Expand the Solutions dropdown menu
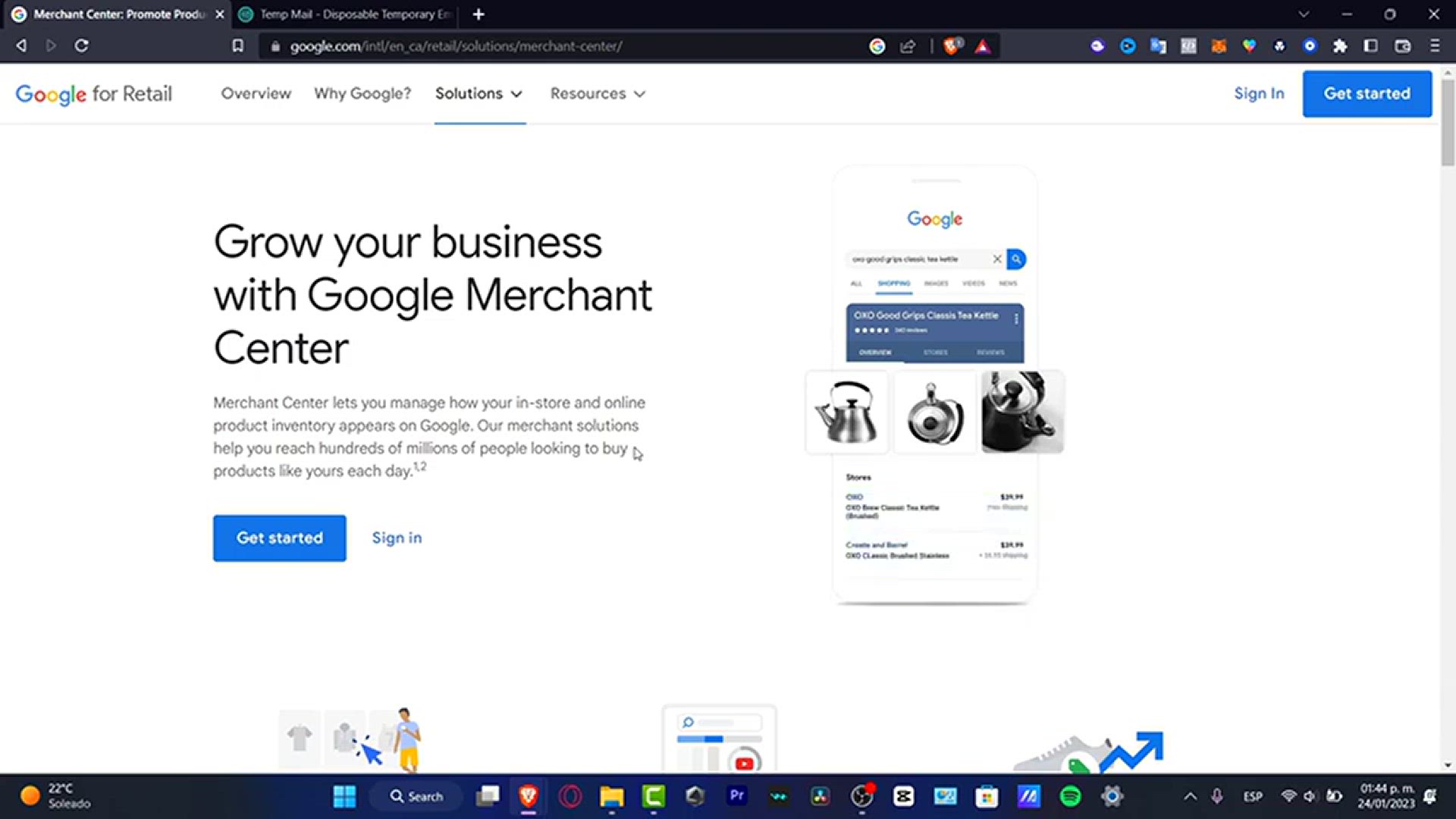Viewport: 1456px width, 819px height. tap(479, 93)
